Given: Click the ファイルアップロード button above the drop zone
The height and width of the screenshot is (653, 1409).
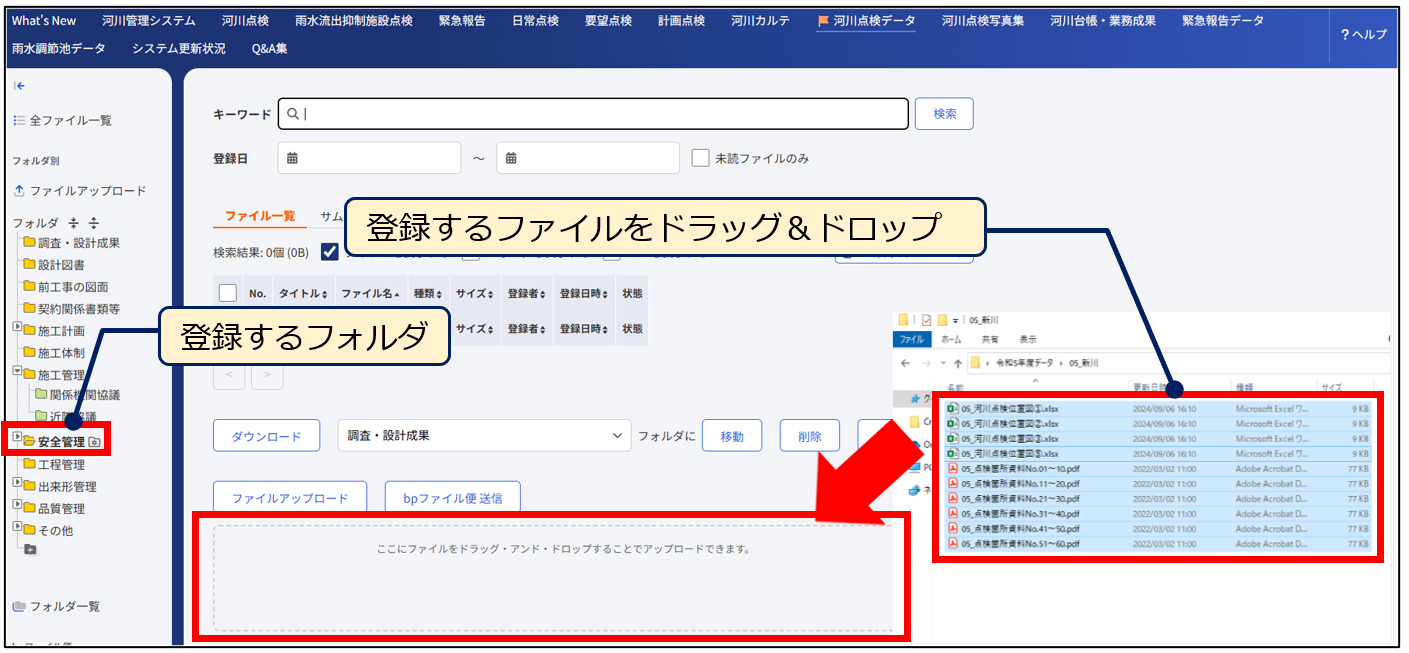Looking at the screenshot, I should tap(290, 497).
